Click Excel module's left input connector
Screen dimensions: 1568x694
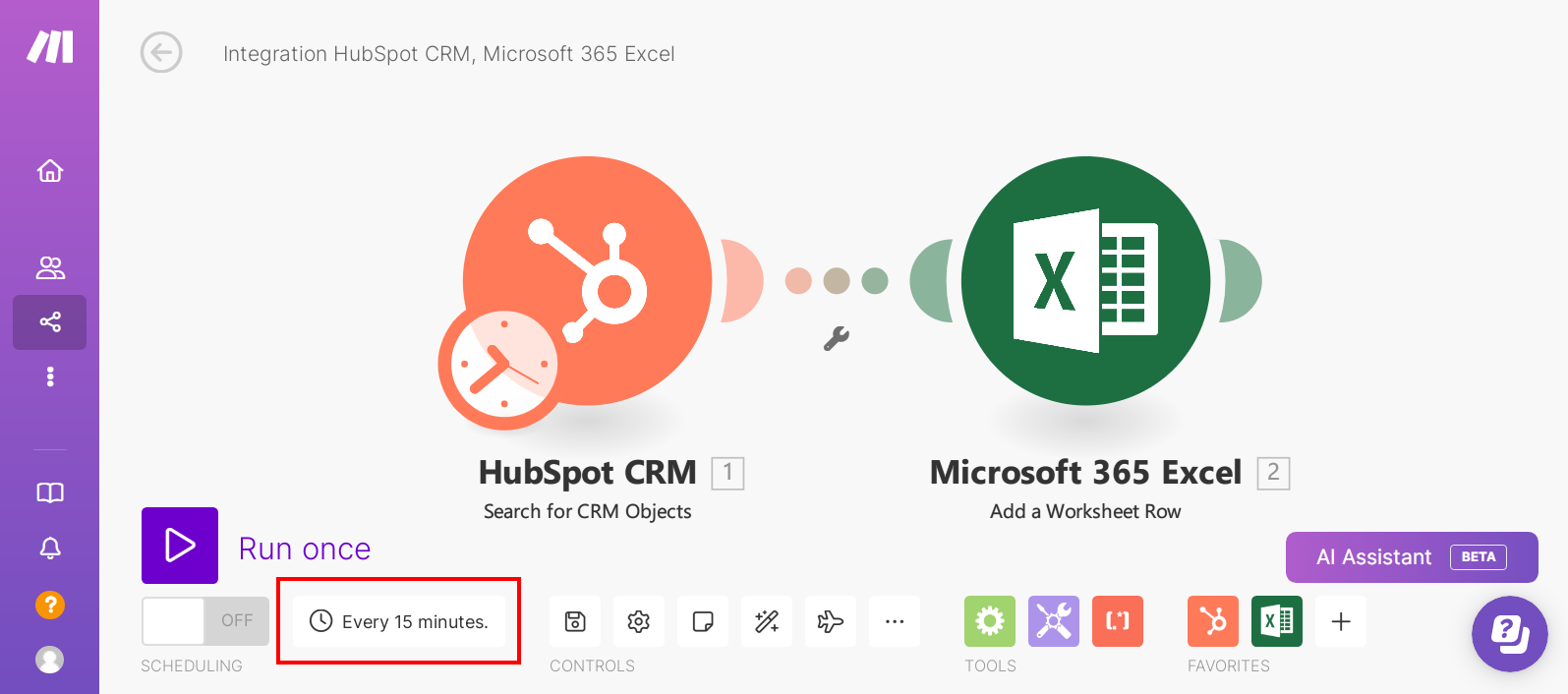(932, 280)
